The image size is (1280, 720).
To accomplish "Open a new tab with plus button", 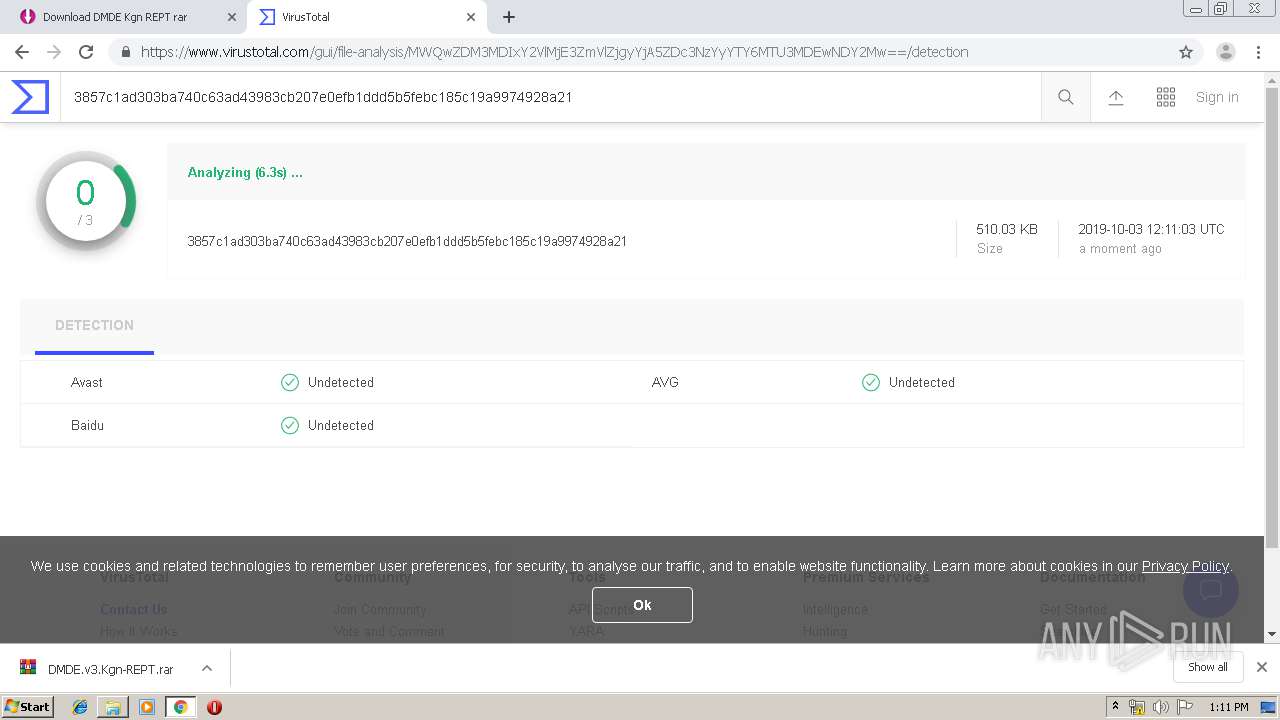I will [x=509, y=17].
